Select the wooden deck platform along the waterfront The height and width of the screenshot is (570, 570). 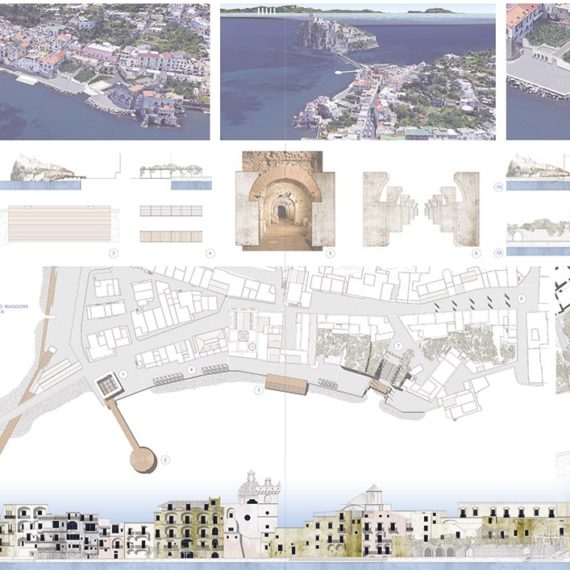[x=287, y=385]
